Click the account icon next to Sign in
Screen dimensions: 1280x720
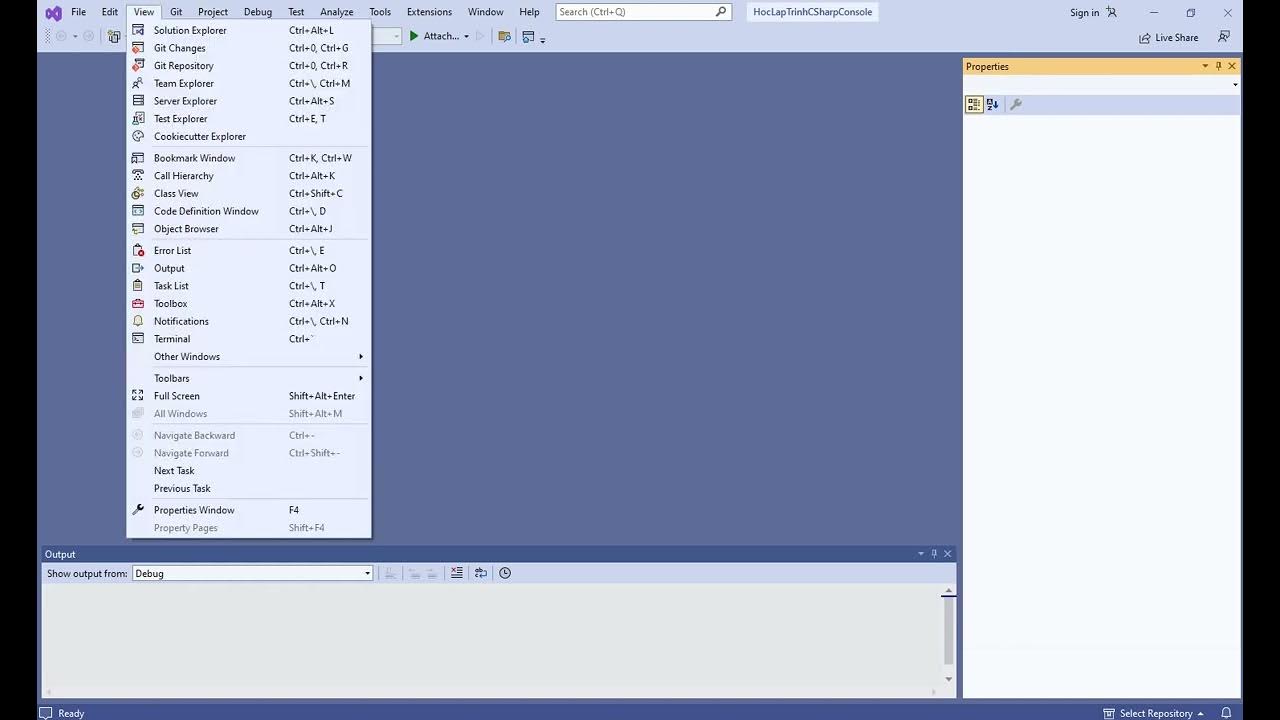tap(1111, 12)
